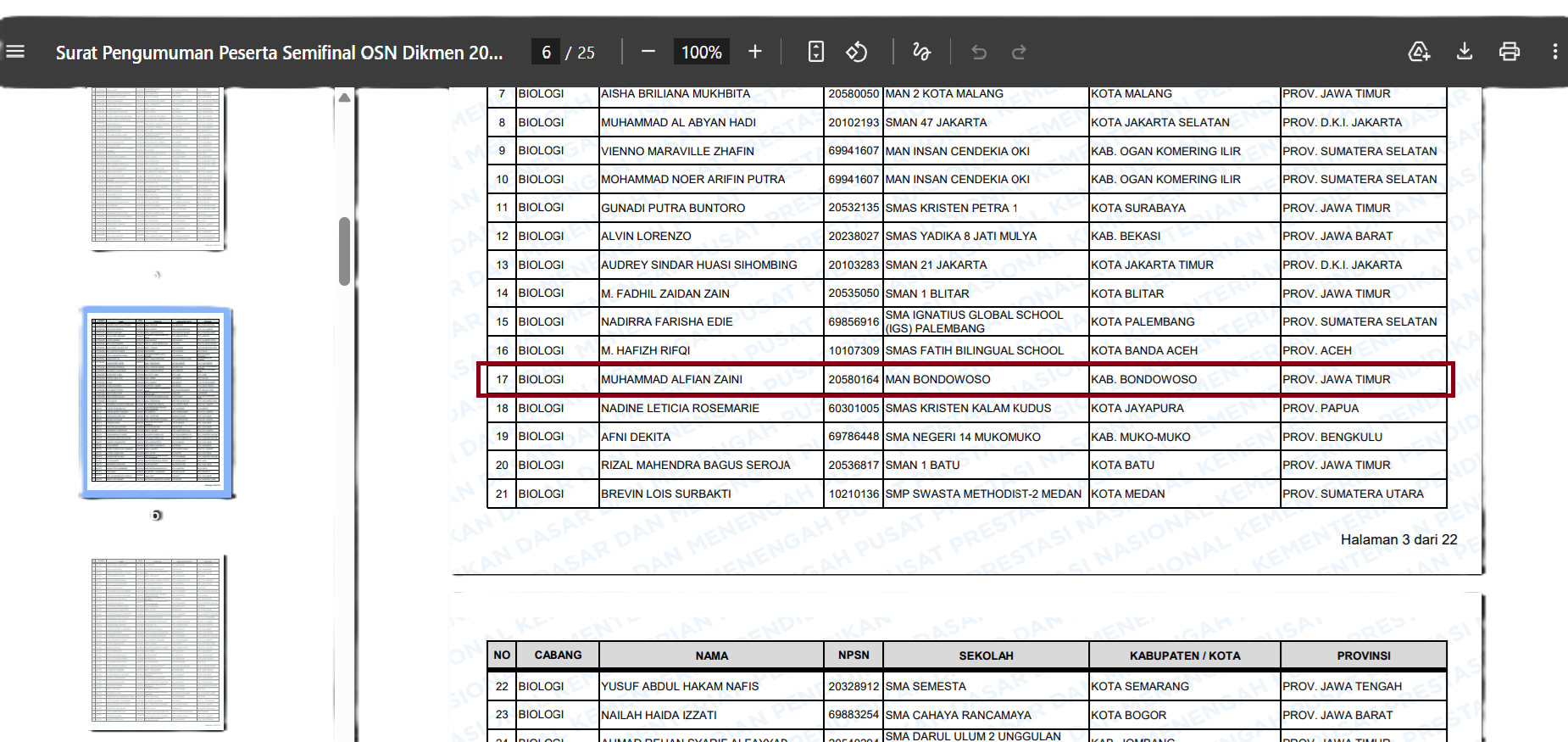The image size is (1568, 742).
Task: Click the KABUPATEN / KOTA column header
Action: click(x=1185, y=656)
